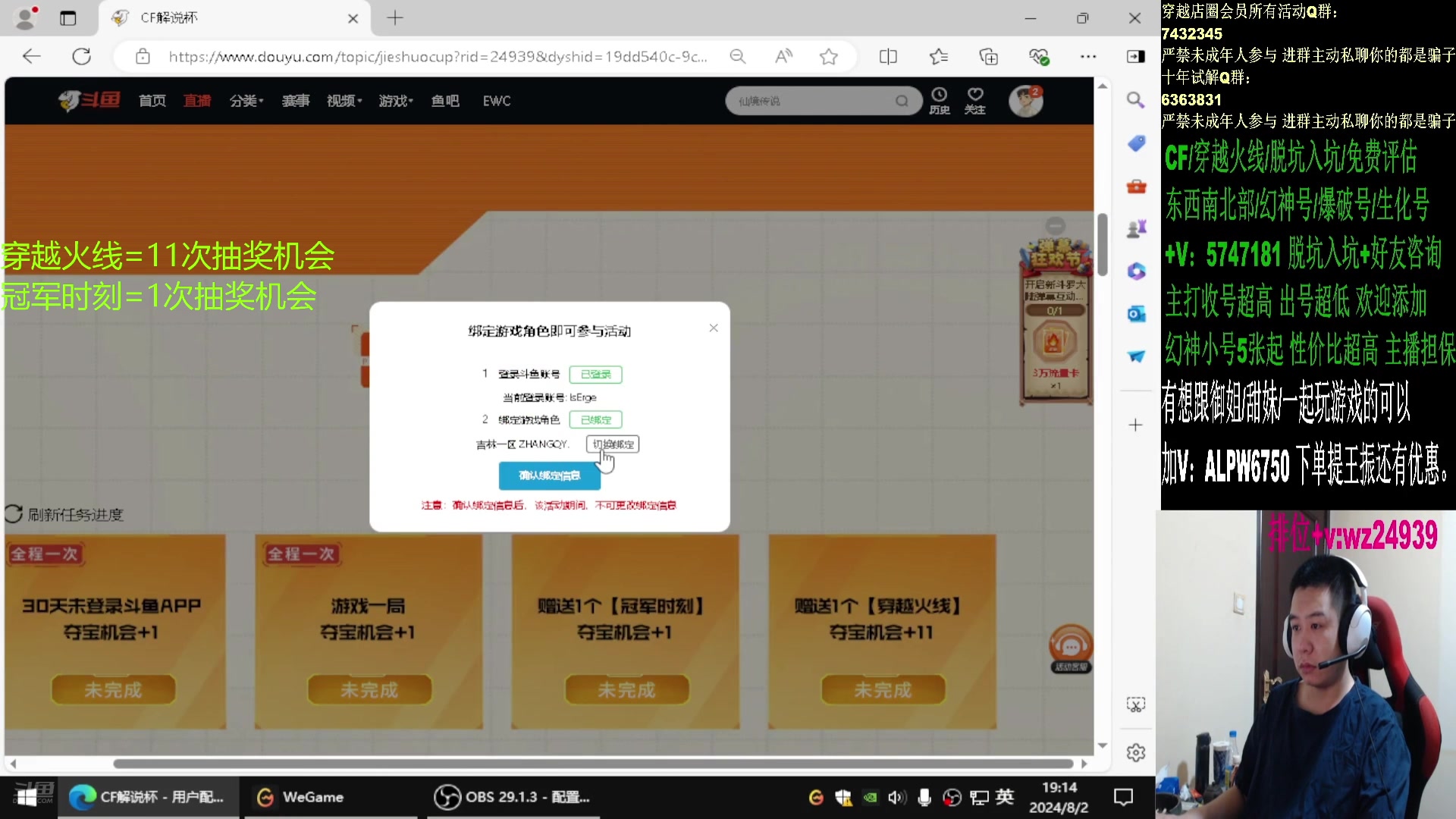1456x819 pixels.
Task: Toggle the favorites star for this page
Action: [828, 56]
